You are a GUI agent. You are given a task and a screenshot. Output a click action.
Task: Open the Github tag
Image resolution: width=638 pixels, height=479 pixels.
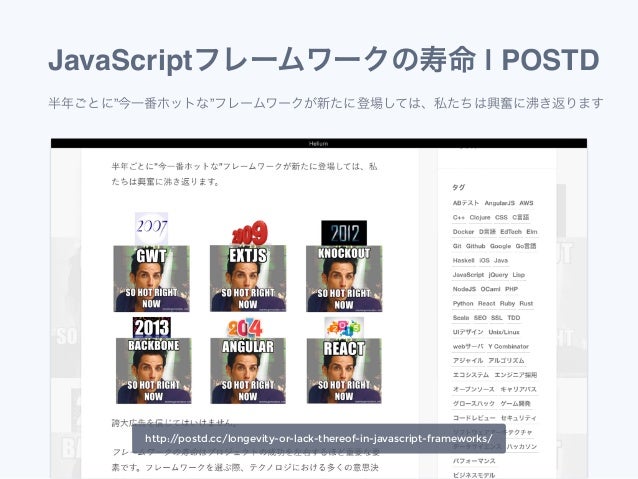coord(476,246)
